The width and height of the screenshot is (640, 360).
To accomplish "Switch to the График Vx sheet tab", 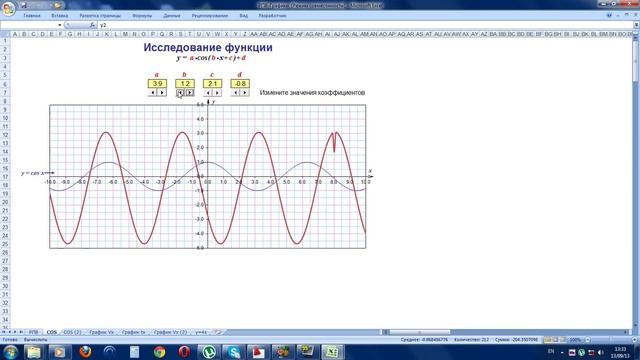I will click(102, 332).
